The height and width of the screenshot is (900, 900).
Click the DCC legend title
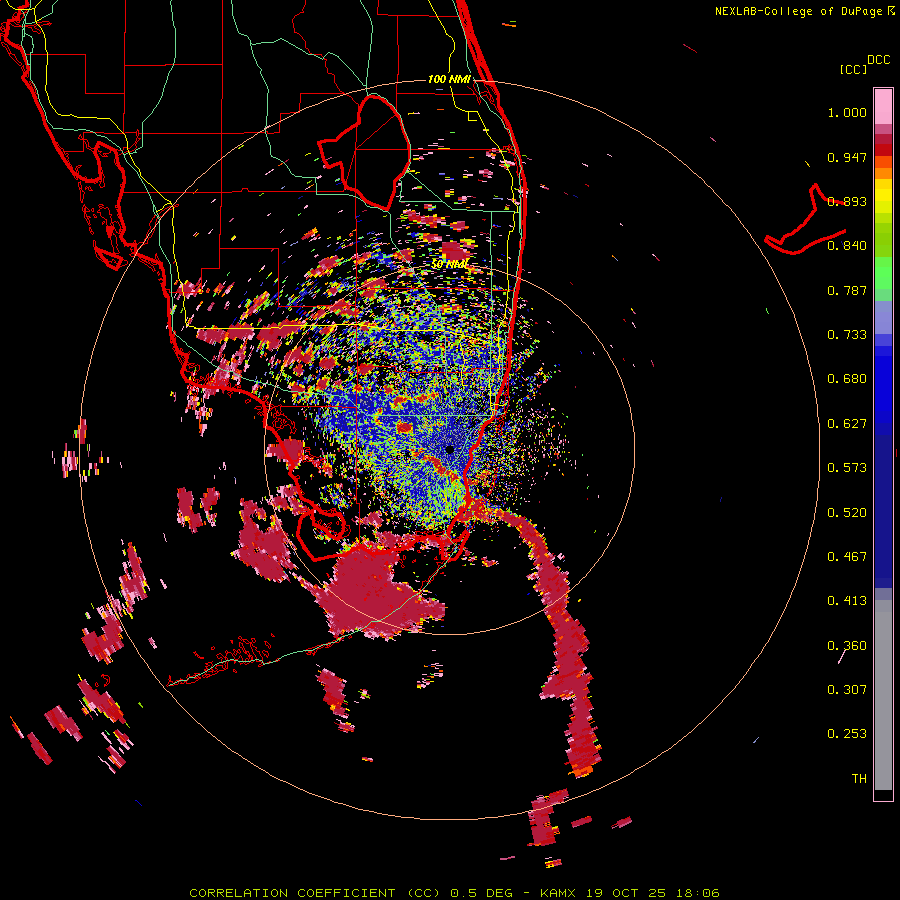coord(878,60)
